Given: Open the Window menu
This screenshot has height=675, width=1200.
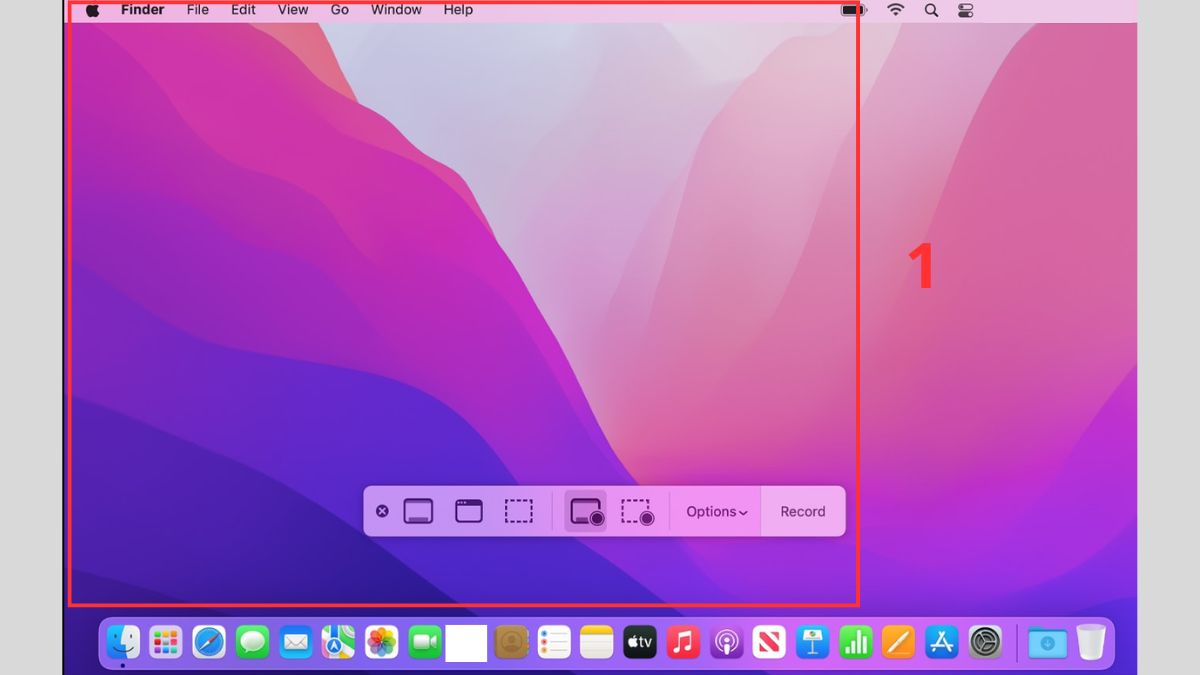Looking at the screenshot, I should pyautogui.click(x=396, y=10).
